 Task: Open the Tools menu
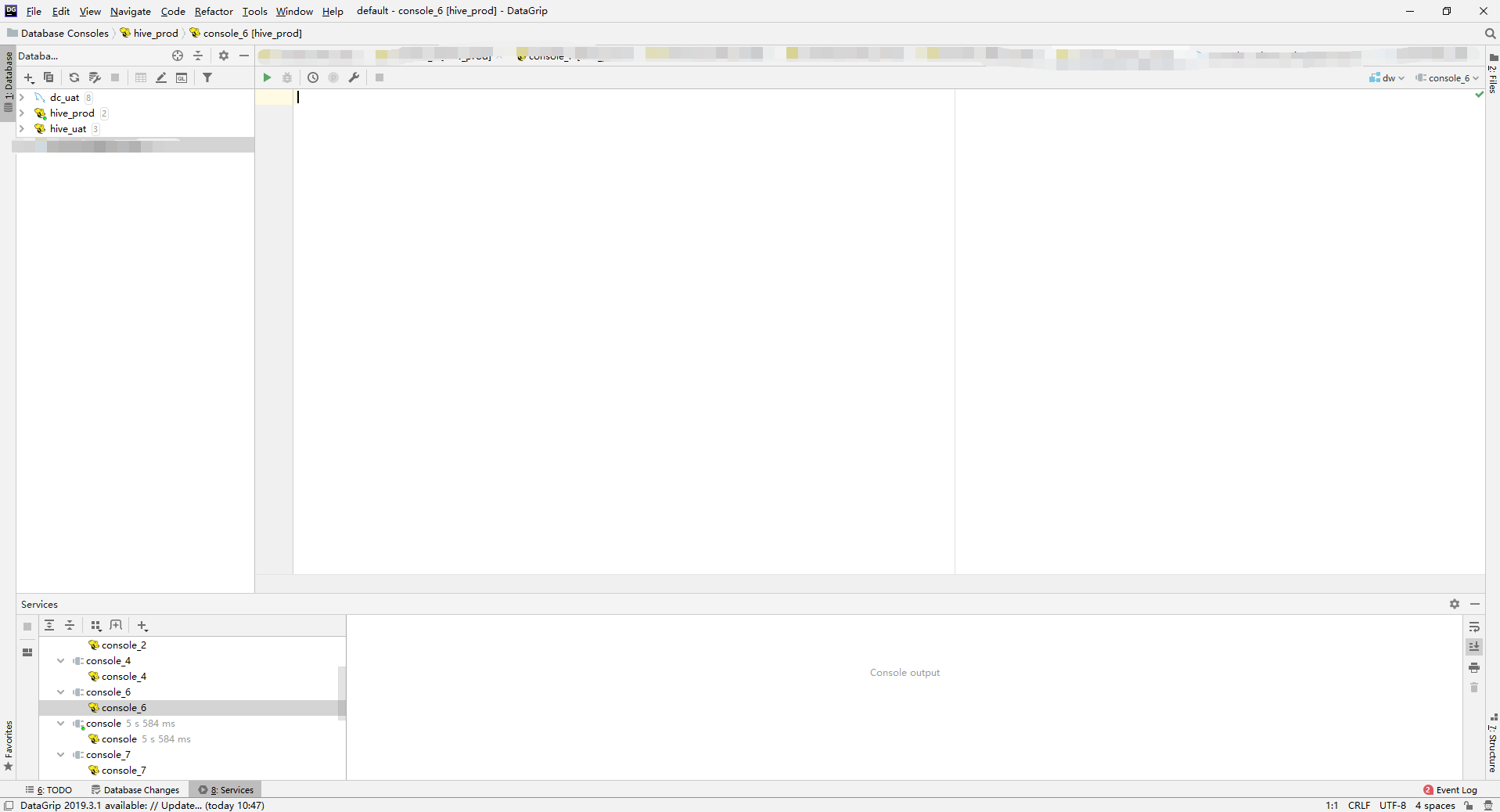tap(254, 11)
